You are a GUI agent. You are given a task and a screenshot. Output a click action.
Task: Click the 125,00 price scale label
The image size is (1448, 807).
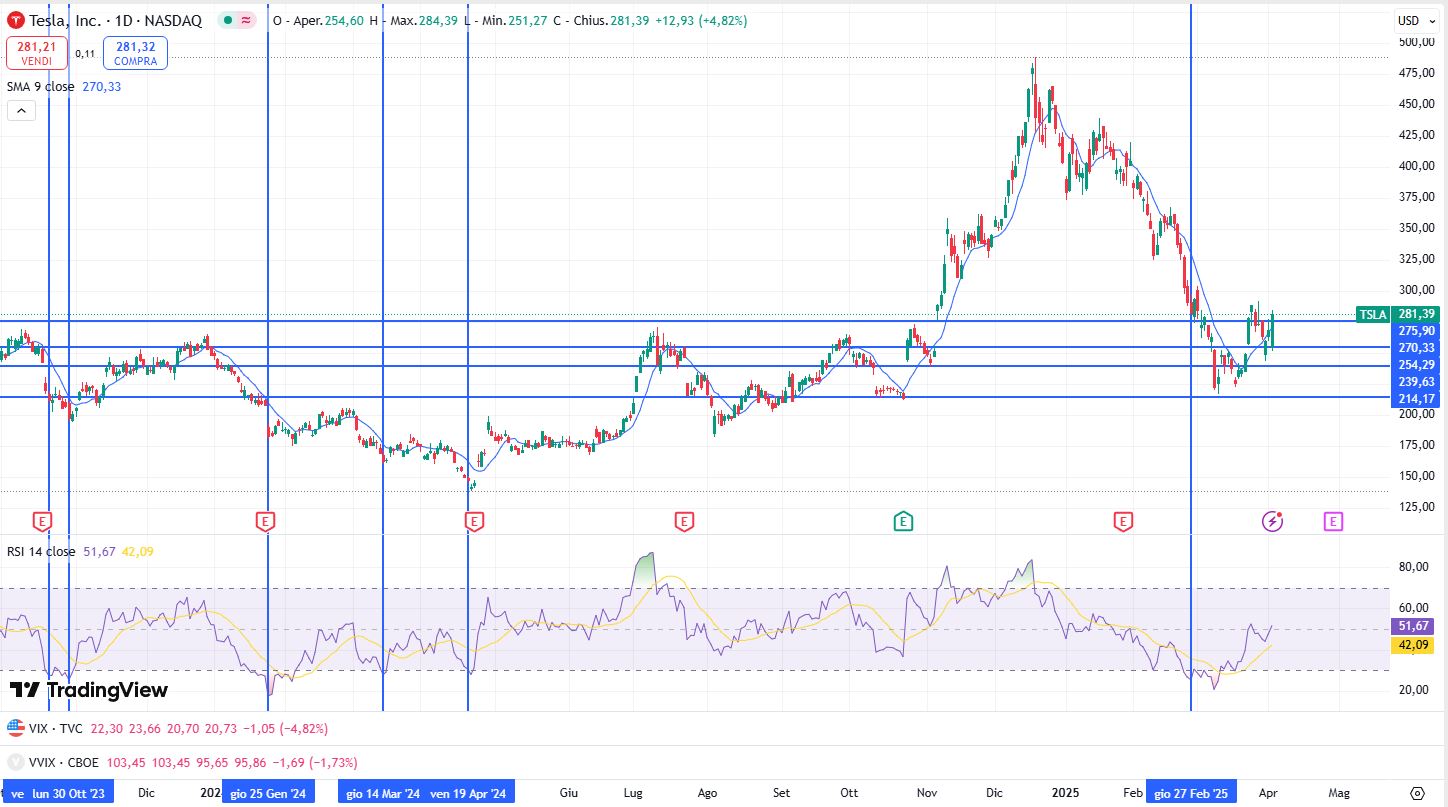pos(1418,507)
